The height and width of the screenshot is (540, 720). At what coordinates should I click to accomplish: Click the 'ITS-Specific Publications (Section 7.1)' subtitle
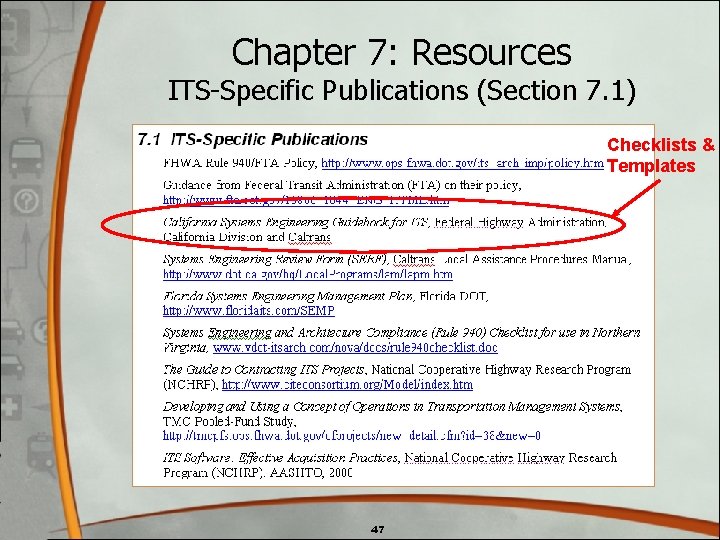pos(402,90)
